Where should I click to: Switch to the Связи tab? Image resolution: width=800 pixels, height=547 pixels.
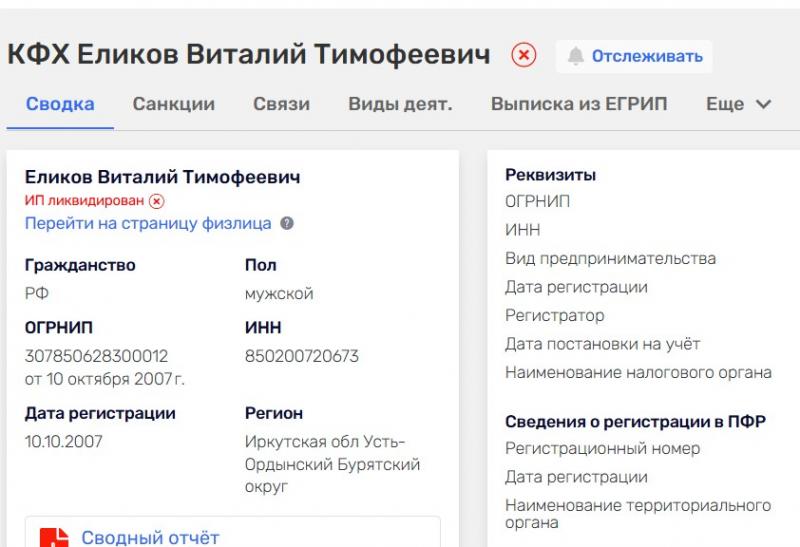(282, 104)
